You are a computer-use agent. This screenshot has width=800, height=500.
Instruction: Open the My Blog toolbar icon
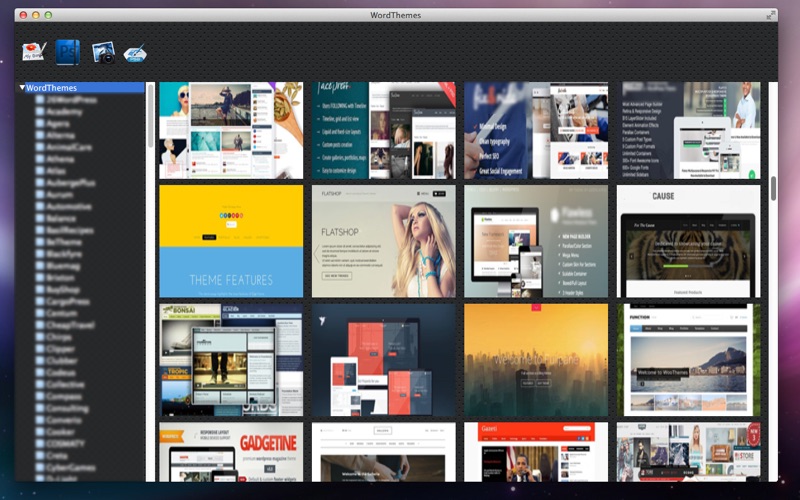coord(34,52)
